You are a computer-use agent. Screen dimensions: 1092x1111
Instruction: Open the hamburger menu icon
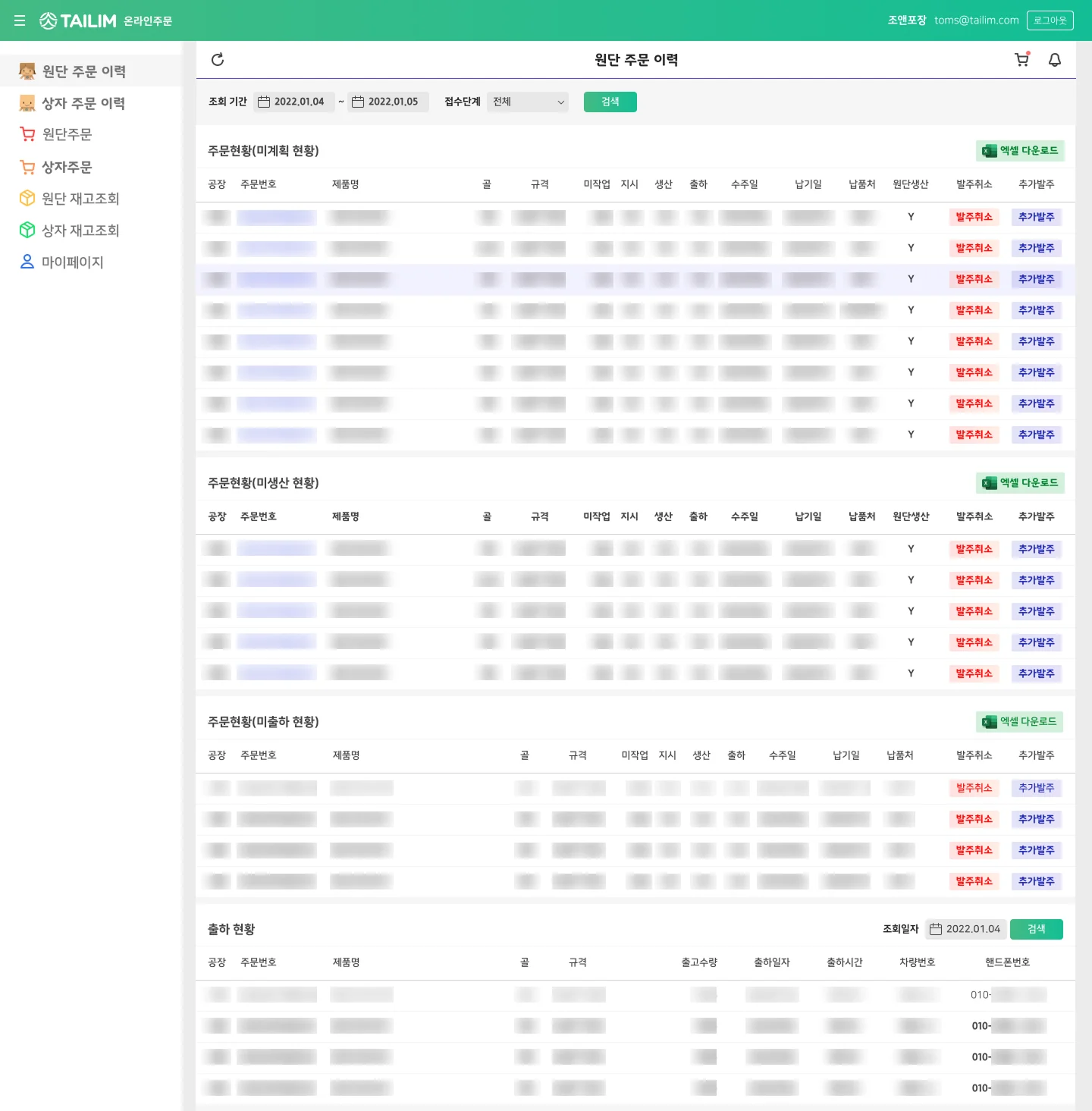[x=20, y=20]
